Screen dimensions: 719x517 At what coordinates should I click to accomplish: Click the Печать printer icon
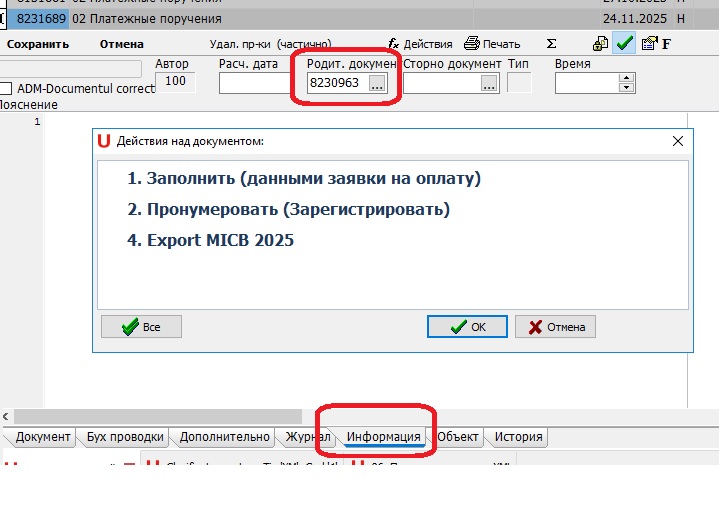471,44
